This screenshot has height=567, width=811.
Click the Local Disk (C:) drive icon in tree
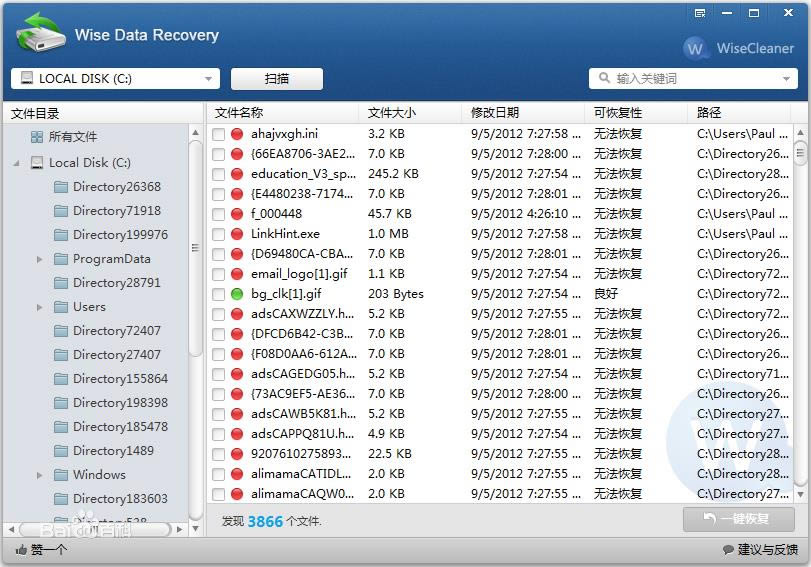click(37, 163)
